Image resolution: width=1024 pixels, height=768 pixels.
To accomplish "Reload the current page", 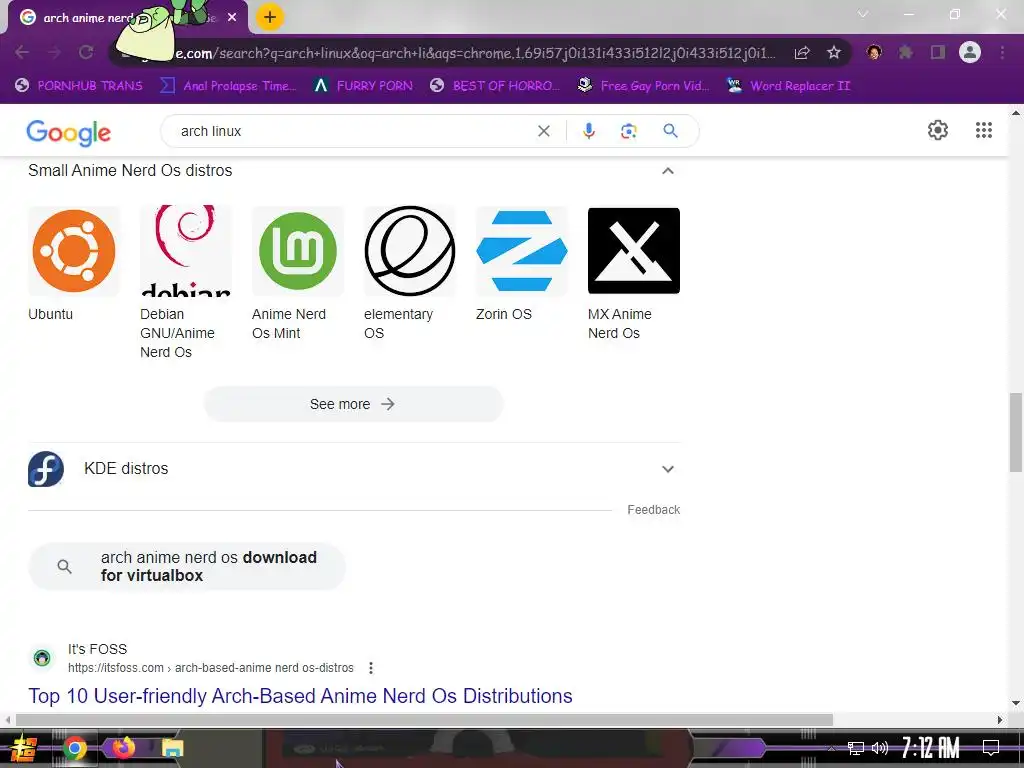I will (86, 52).
